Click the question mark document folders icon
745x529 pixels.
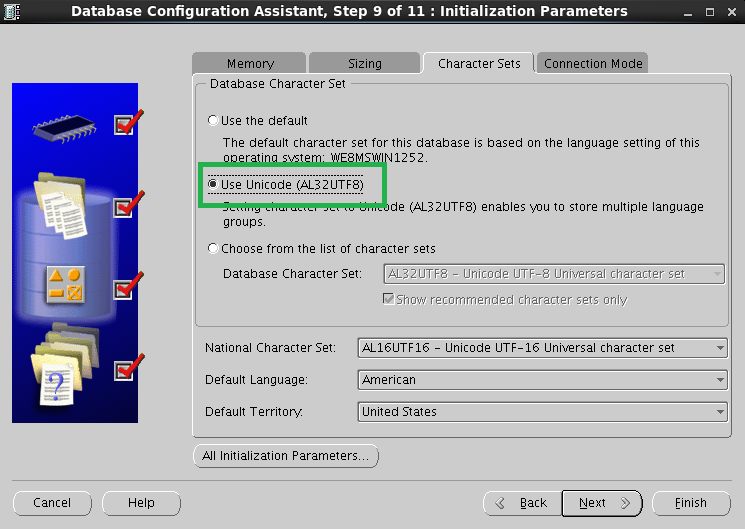[65, 364]
